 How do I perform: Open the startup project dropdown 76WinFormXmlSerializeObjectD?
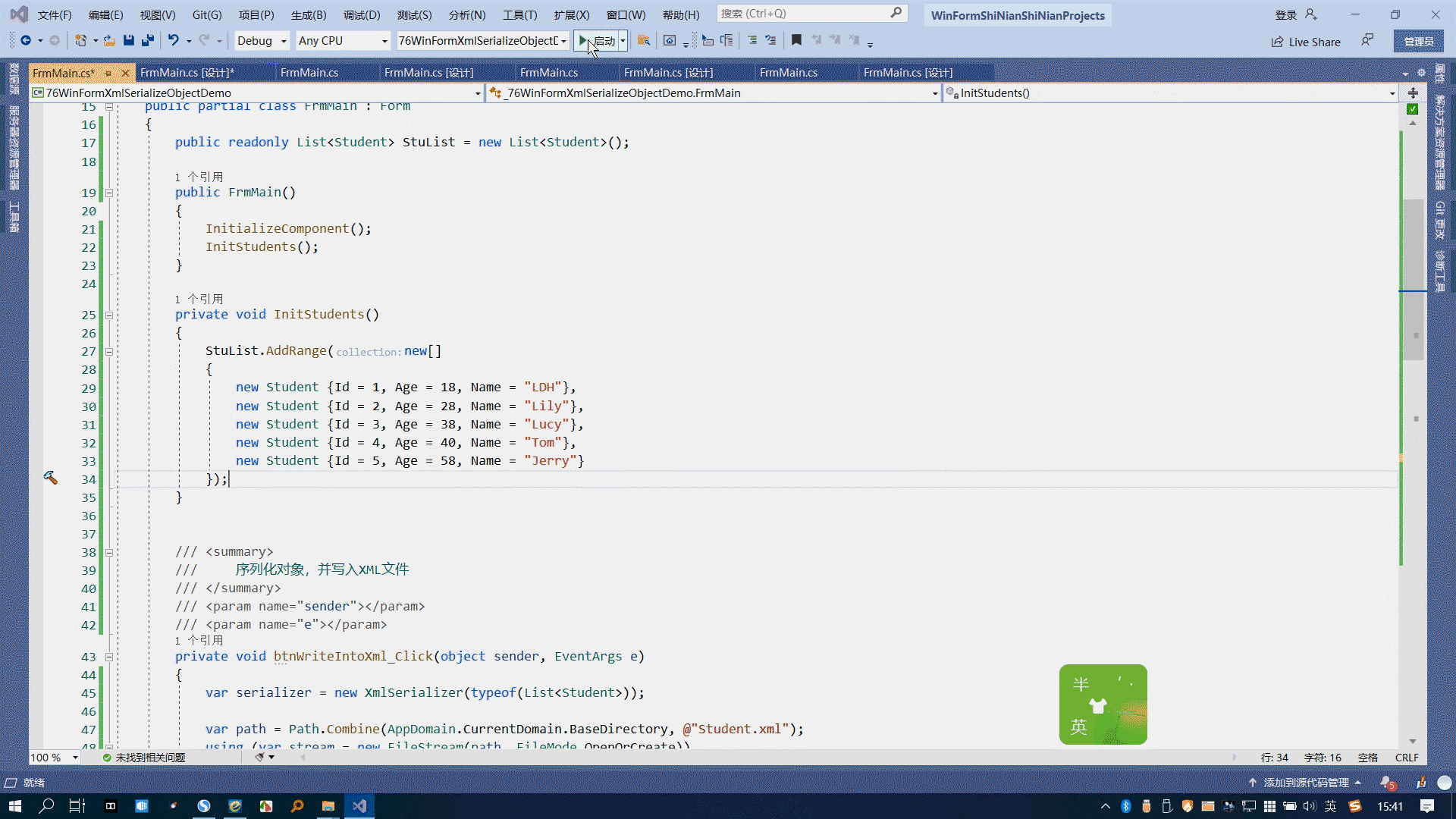point(482,41)
